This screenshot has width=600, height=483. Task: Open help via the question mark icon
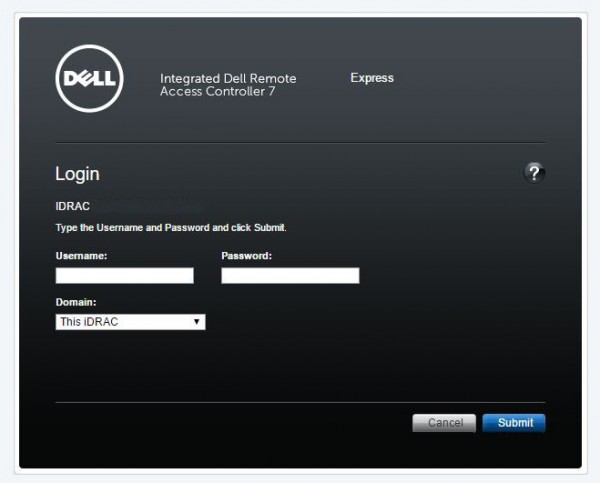click(x=534, y=173)
